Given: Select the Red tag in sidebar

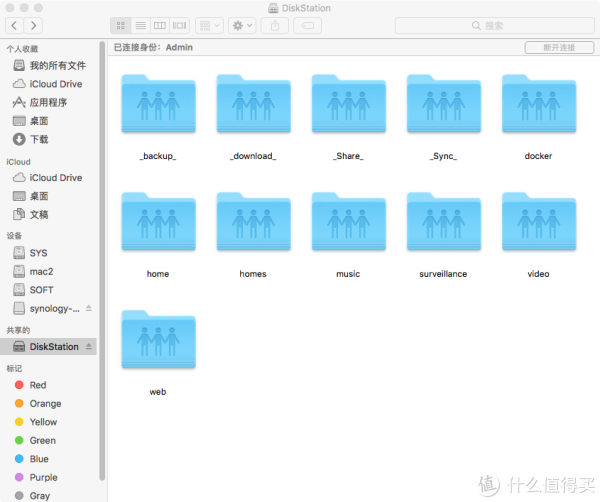Looking at the screenshot, I should point(37,385).
